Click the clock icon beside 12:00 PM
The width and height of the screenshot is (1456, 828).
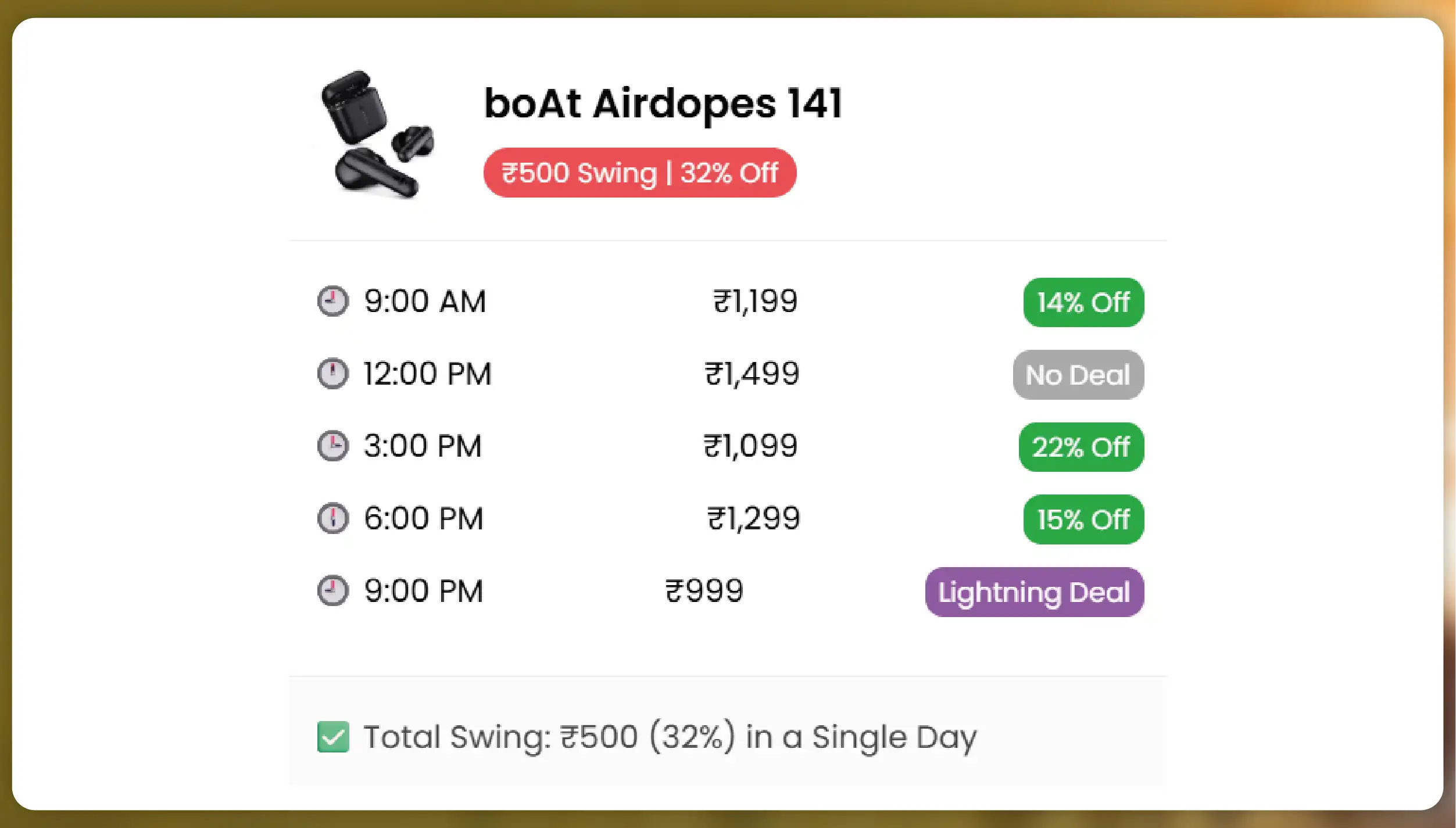pos(333,374)
